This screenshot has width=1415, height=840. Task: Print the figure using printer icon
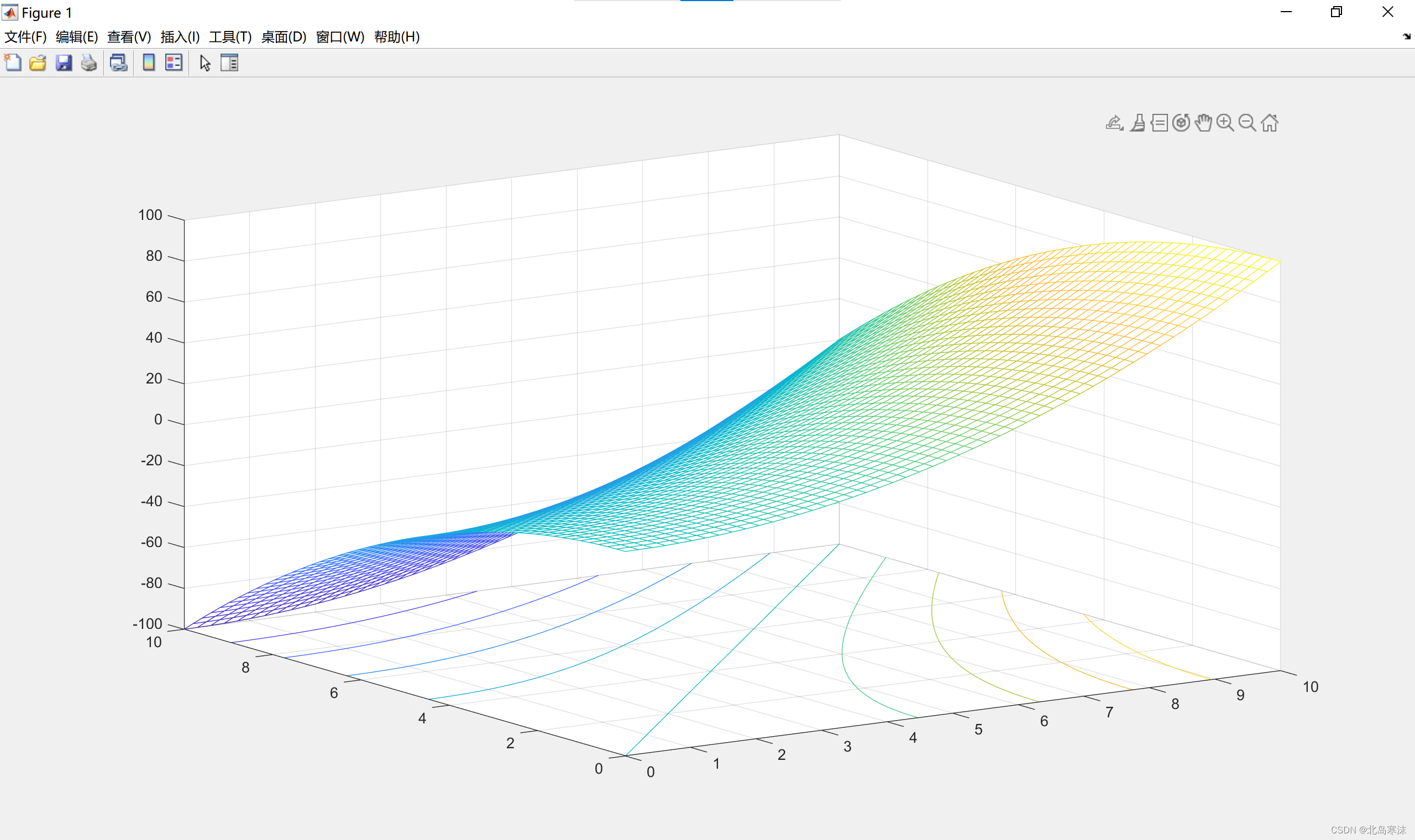click(x=89, y=62)
